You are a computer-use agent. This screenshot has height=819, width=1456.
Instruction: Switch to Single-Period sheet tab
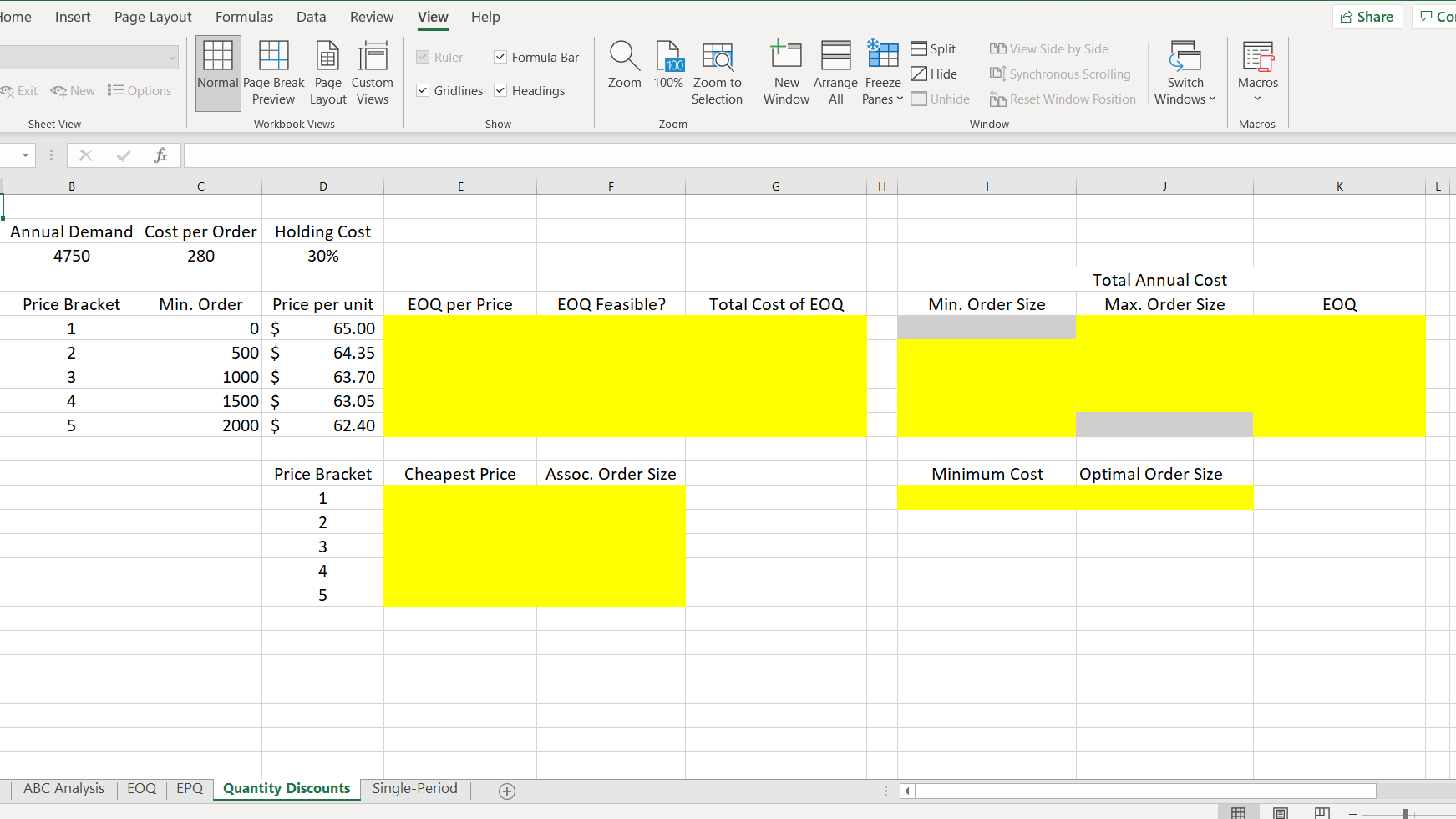pyautogui.click(x=415, y=789)
